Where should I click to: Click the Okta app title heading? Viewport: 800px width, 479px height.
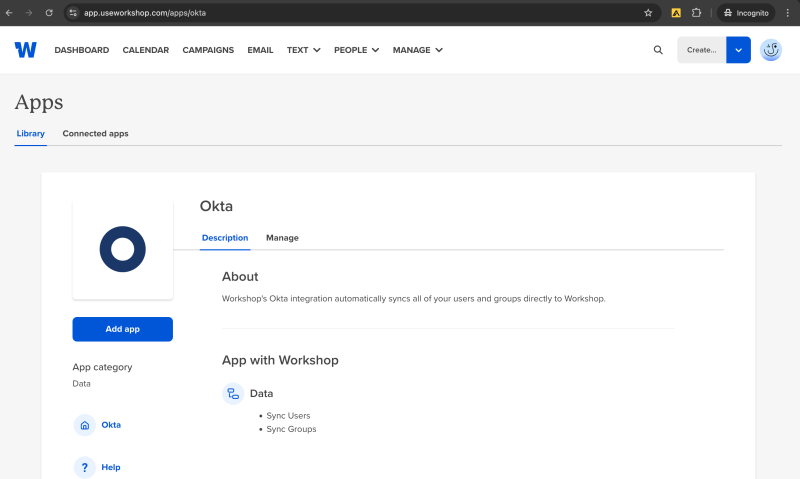216,206
